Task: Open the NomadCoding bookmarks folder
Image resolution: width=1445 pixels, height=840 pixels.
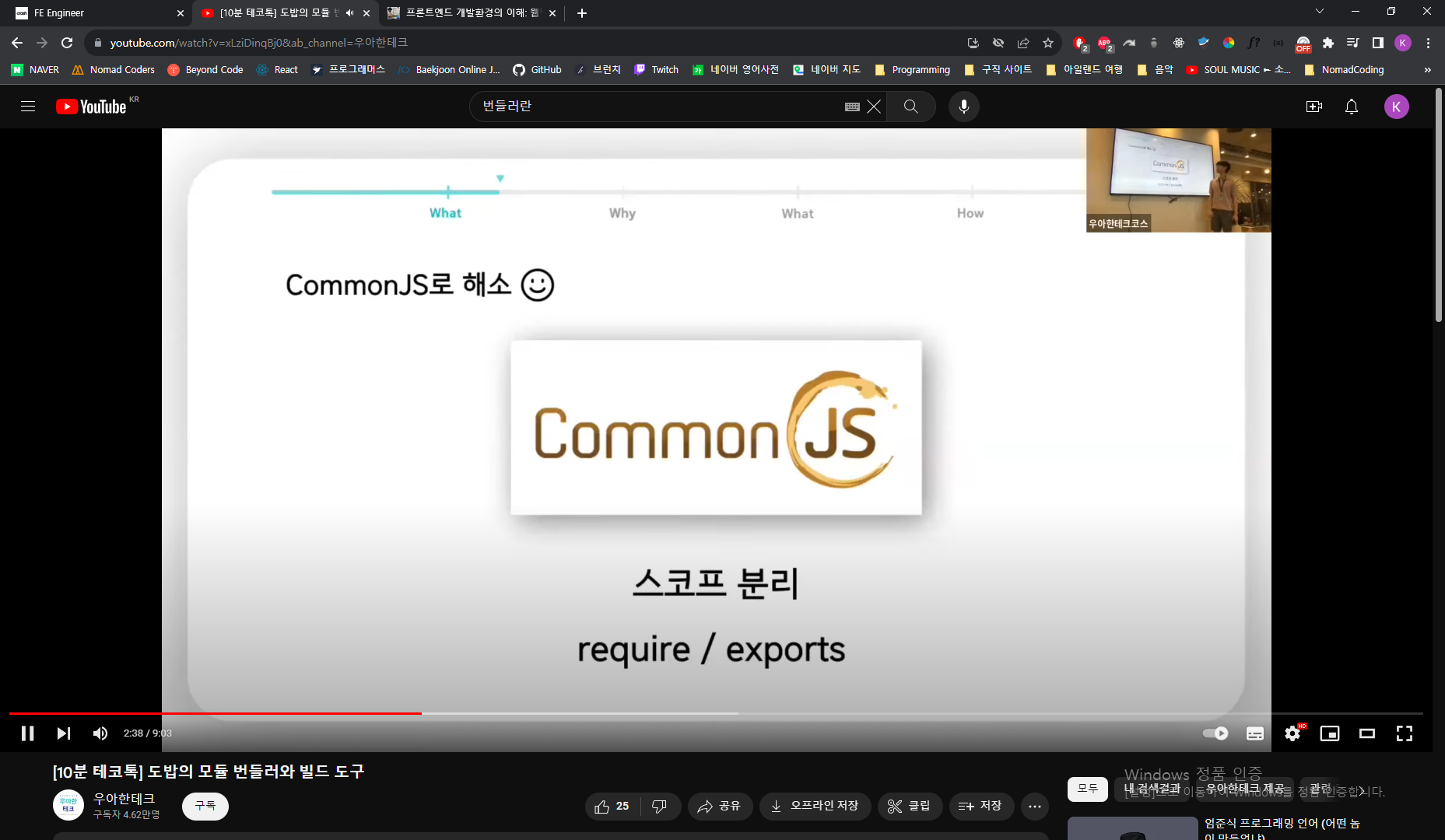Action: pyautogui.click(x=1344, y=70)
